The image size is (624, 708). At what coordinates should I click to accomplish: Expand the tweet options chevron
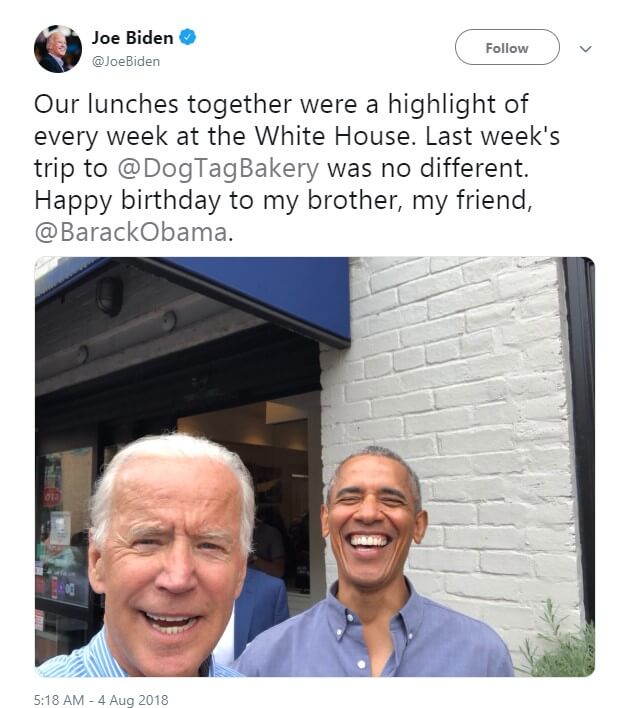tap(586, 48)
